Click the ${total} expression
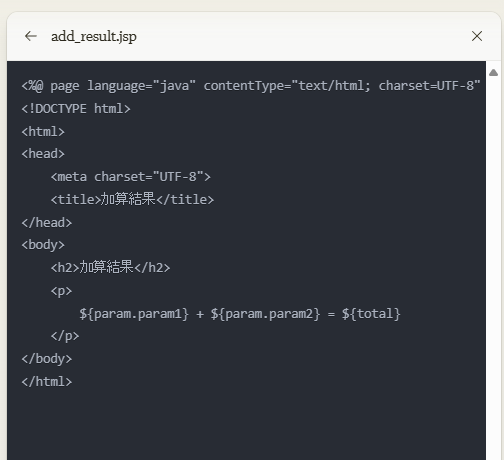This screenshot has width=504, height=460. coord(371,314)
